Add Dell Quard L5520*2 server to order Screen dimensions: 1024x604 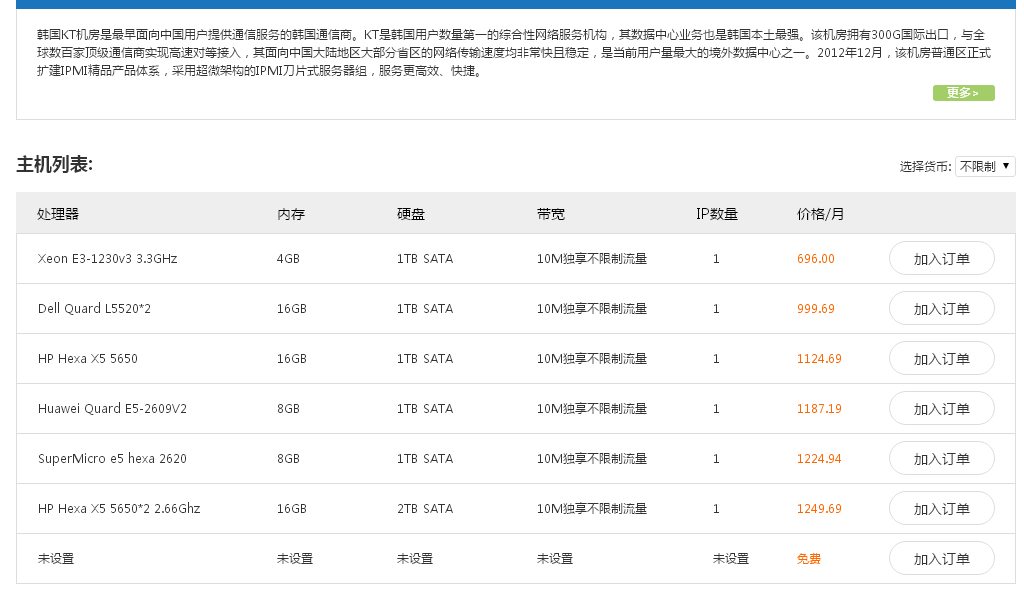click(x=942, y=309)
